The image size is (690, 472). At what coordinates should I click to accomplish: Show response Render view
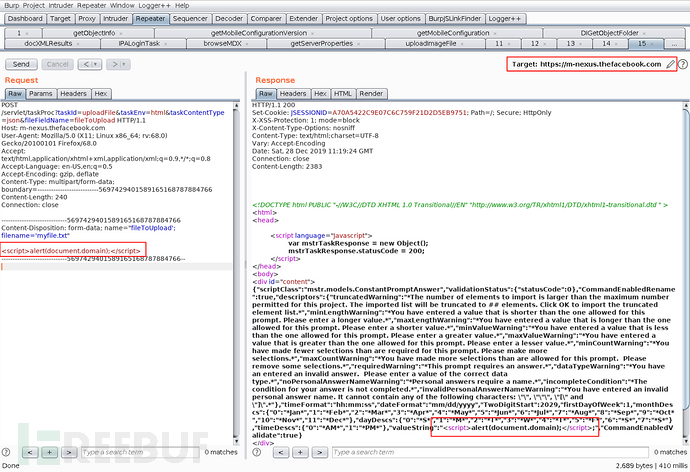click(x=371, y=93)
